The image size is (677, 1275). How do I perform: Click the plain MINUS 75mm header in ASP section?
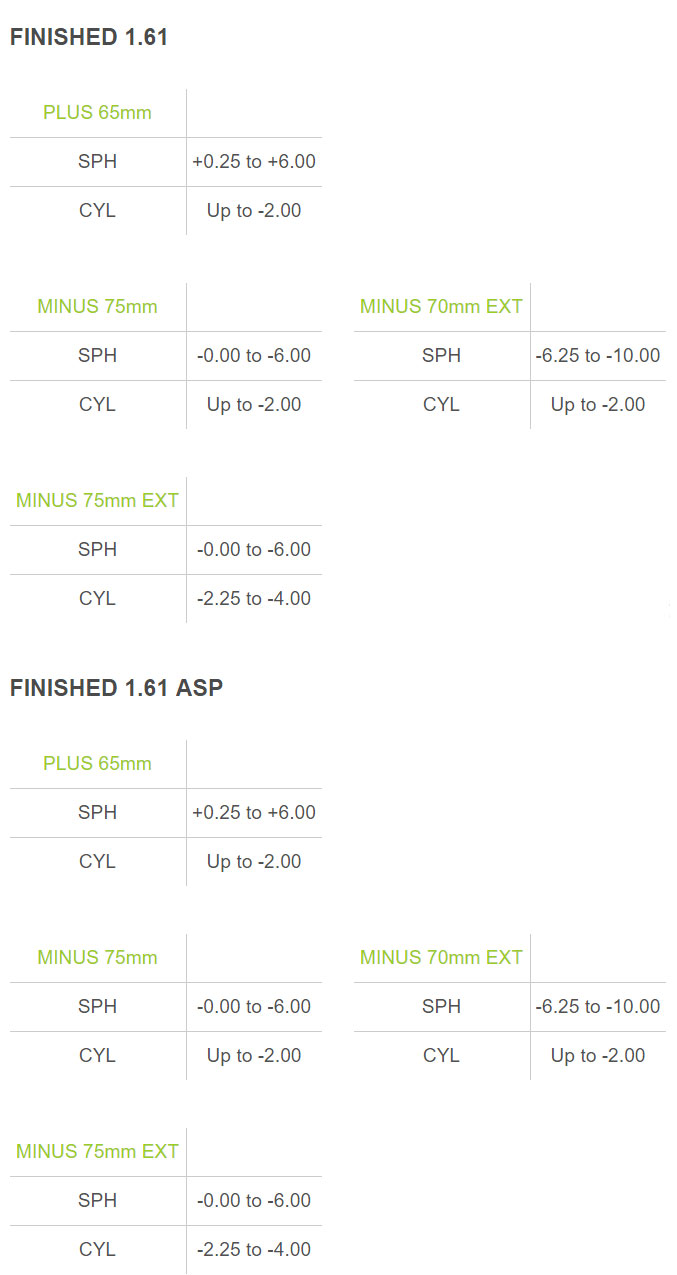pos(97,958)
